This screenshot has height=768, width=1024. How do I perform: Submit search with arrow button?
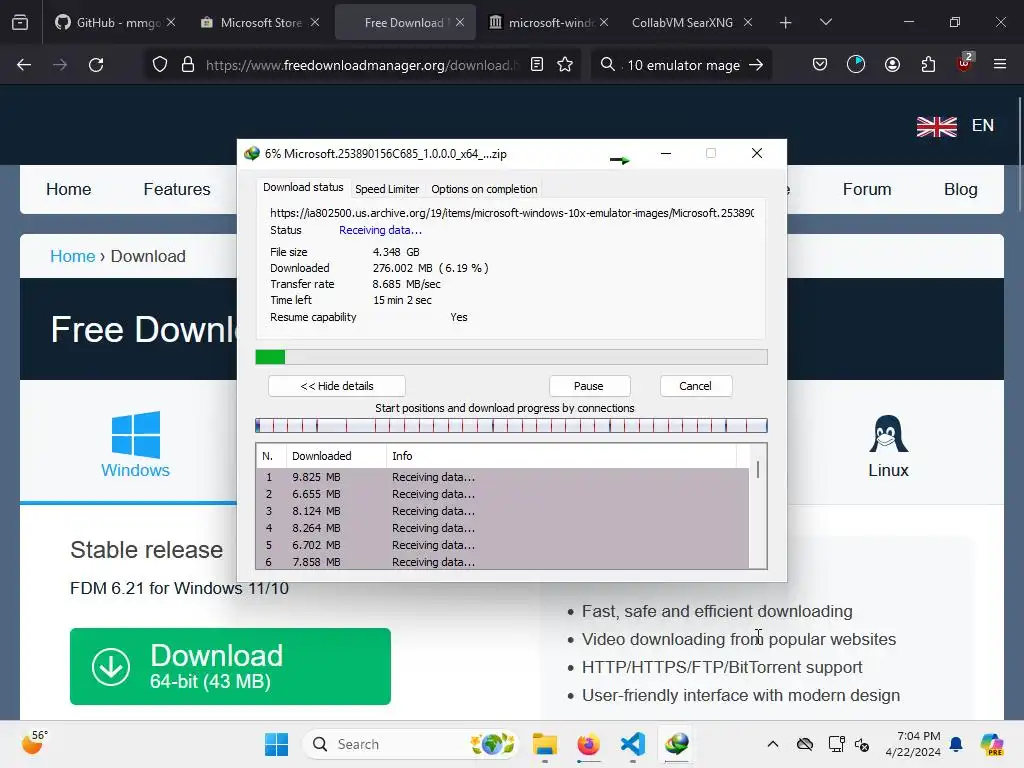[756, 65]
